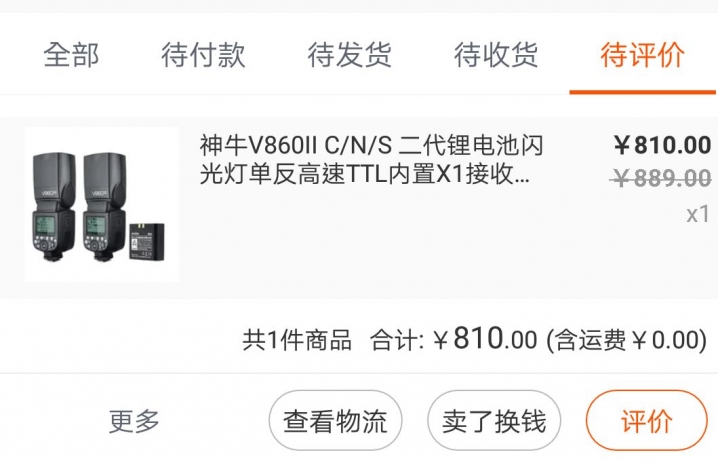Open the 神牛V860II flash product thumbnail
720x461 pixels.
(101, 204)
